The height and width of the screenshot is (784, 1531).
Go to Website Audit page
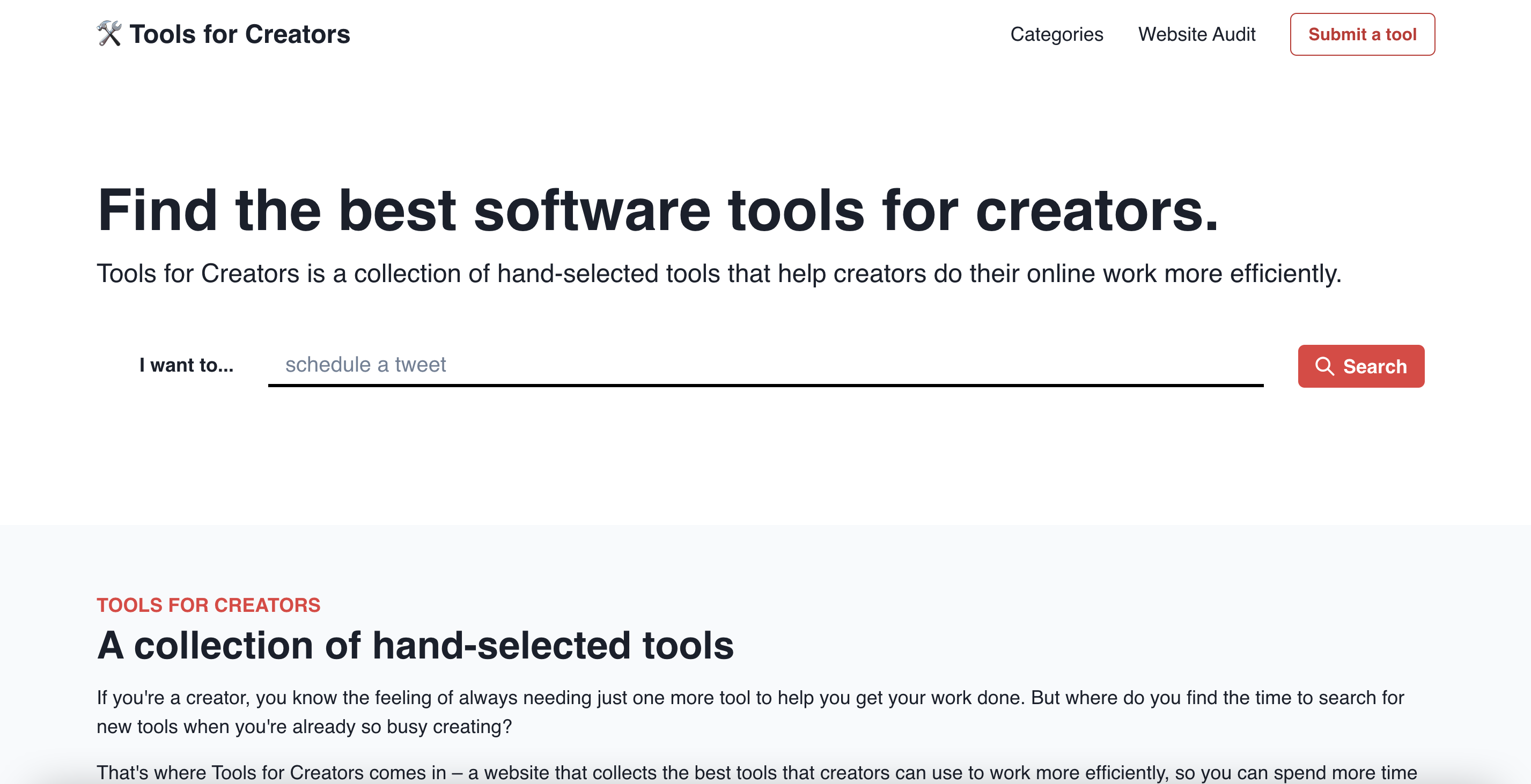pos(1196,34)
